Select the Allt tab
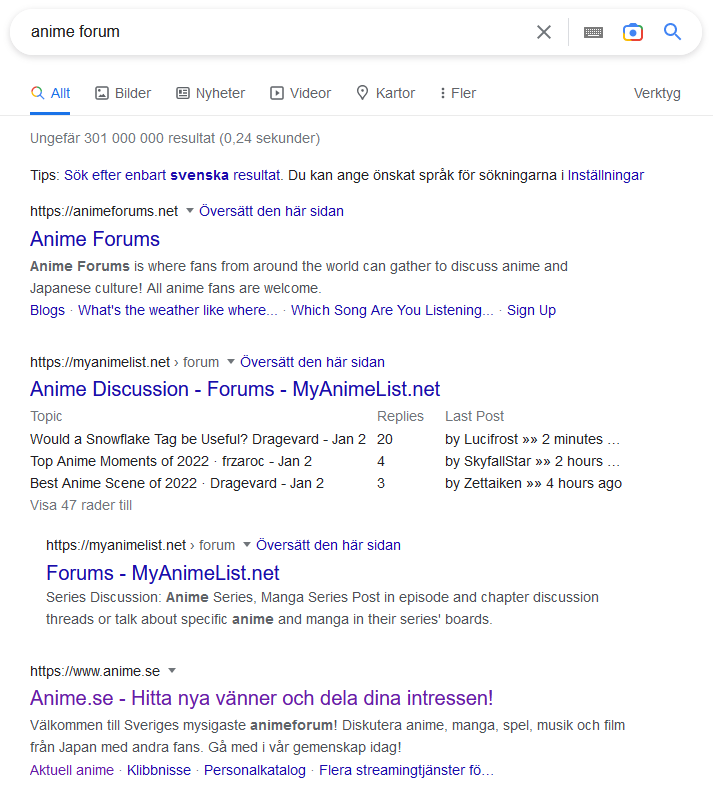Viewport: 713px width, 789px height. (x=50, y=93)
